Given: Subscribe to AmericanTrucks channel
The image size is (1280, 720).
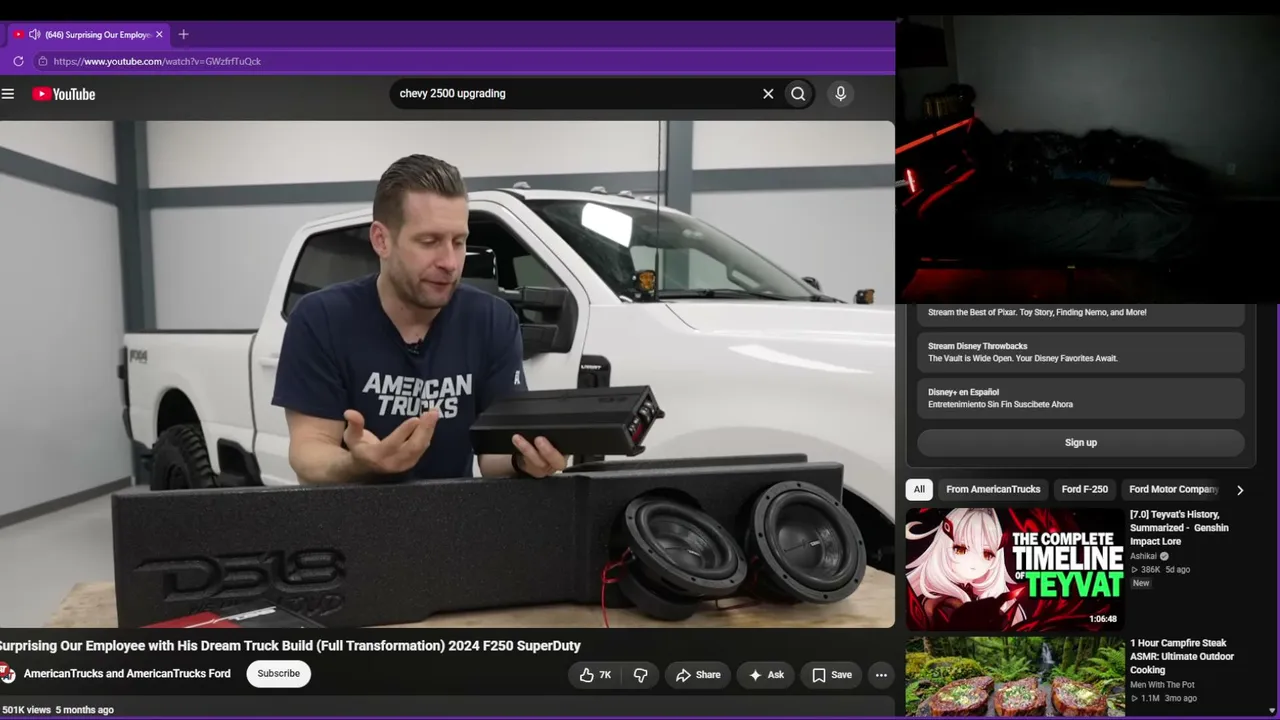Looking at the screenshot, I should tap(279, 674).
